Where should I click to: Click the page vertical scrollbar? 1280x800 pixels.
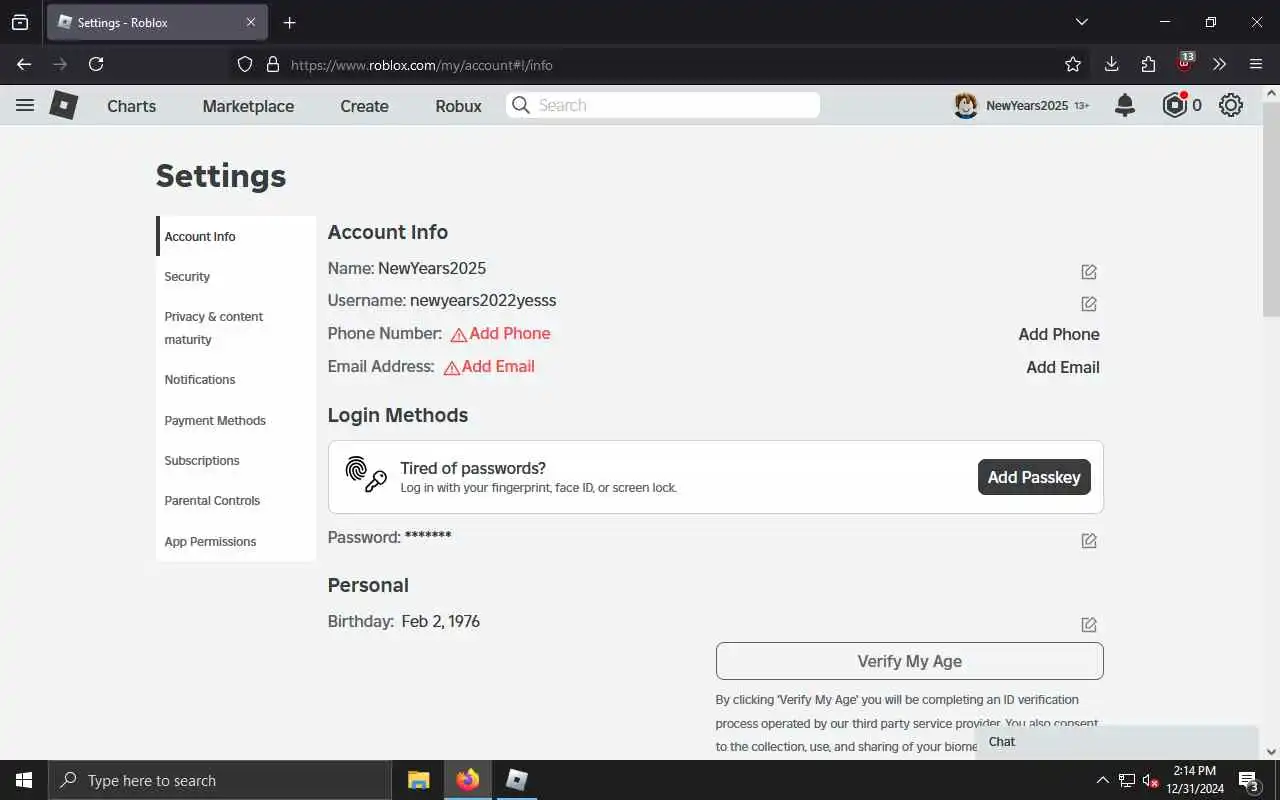click(x=1271, y=210)
